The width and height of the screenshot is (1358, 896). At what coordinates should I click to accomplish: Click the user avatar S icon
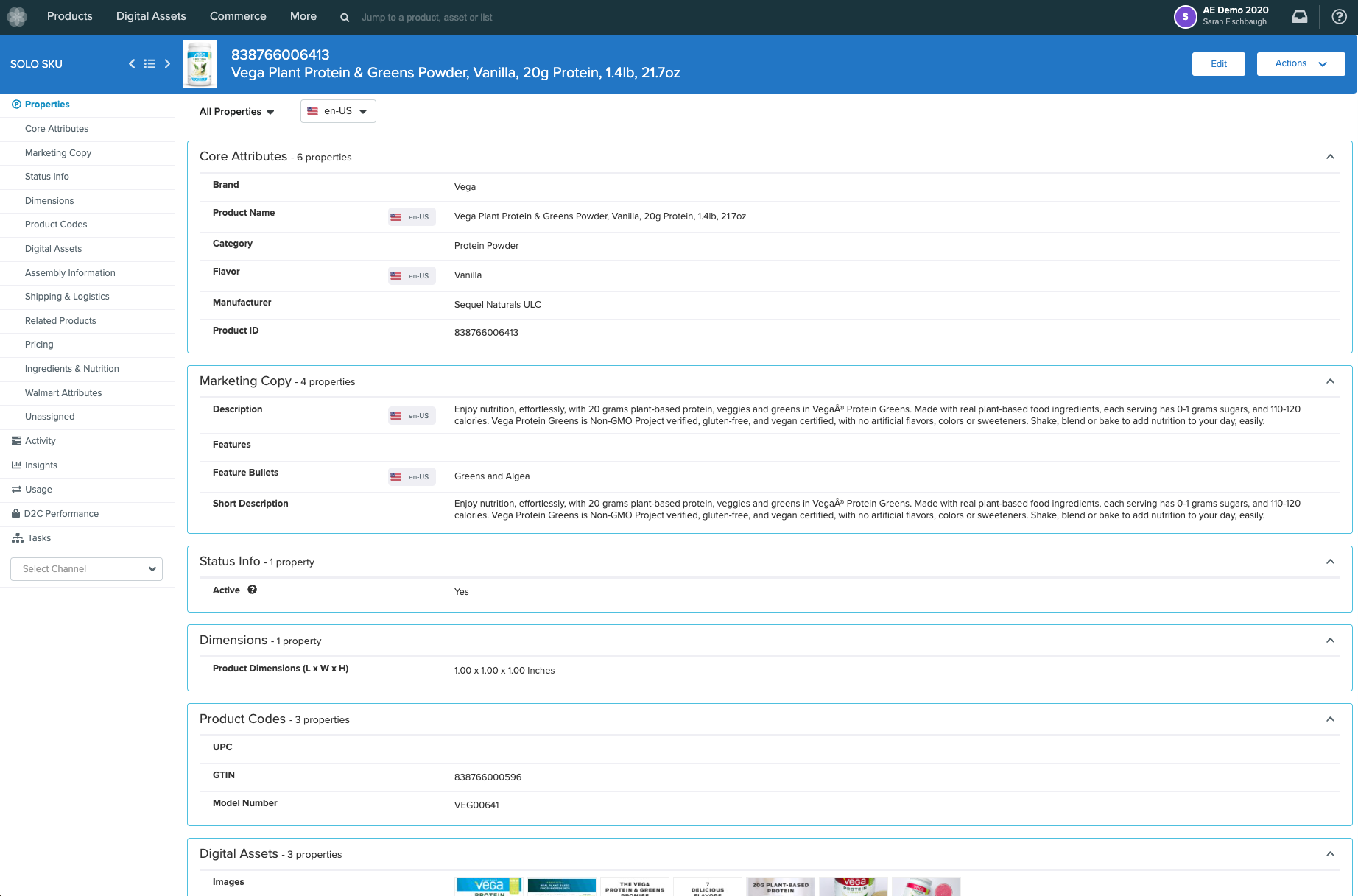point(1185,16)
